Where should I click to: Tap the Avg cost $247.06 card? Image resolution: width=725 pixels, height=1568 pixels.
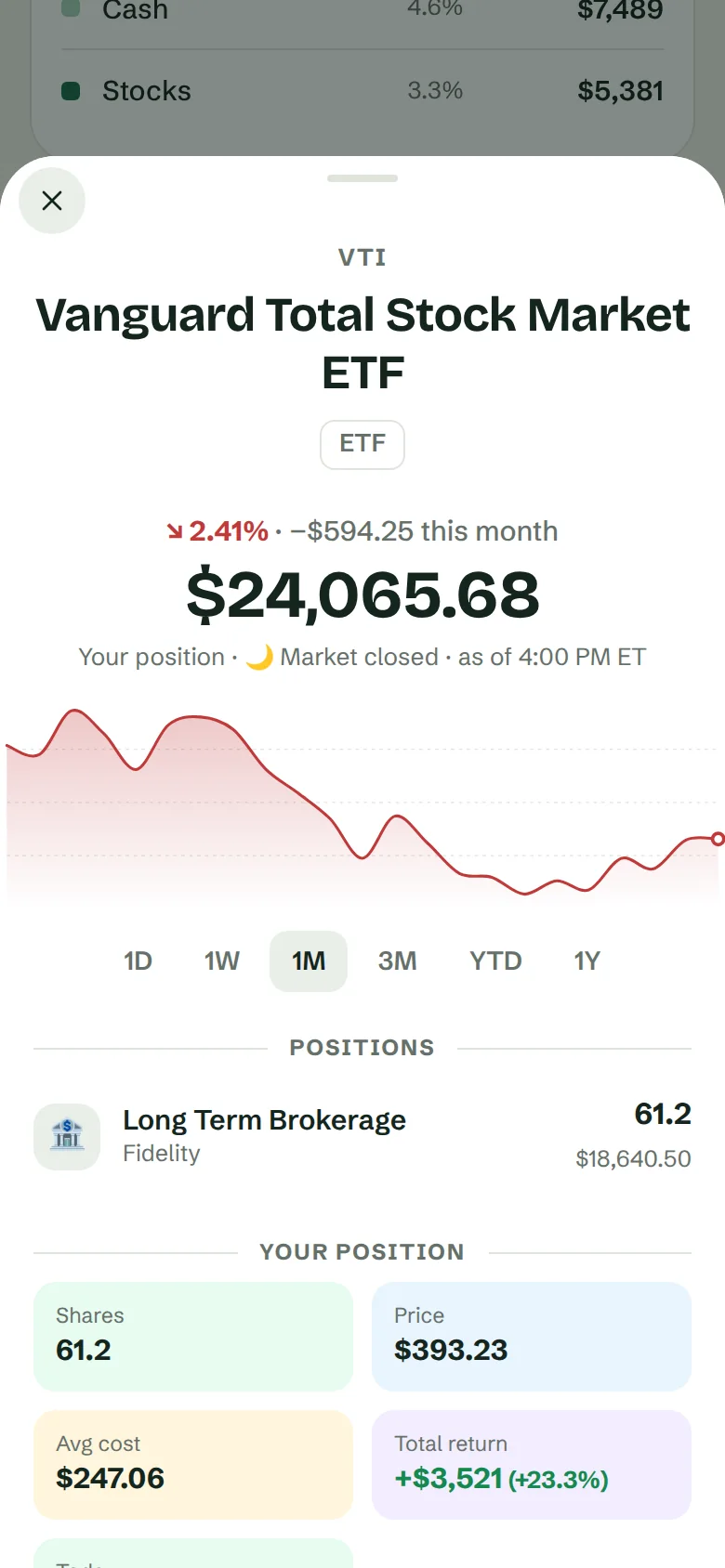(193, 1464)
